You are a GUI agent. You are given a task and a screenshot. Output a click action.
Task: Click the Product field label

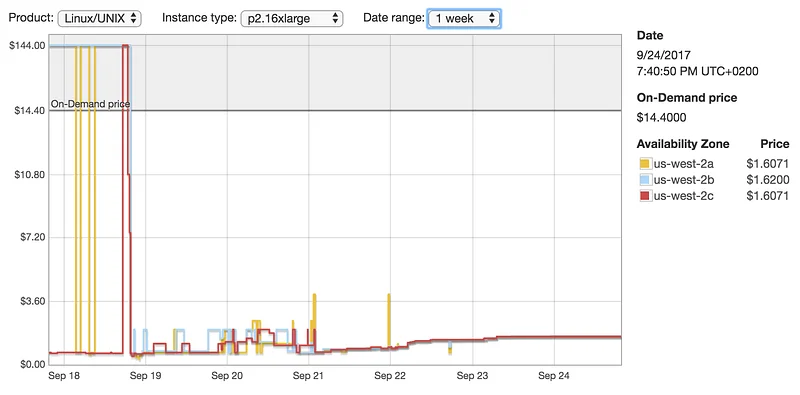[x=31, y=18]
